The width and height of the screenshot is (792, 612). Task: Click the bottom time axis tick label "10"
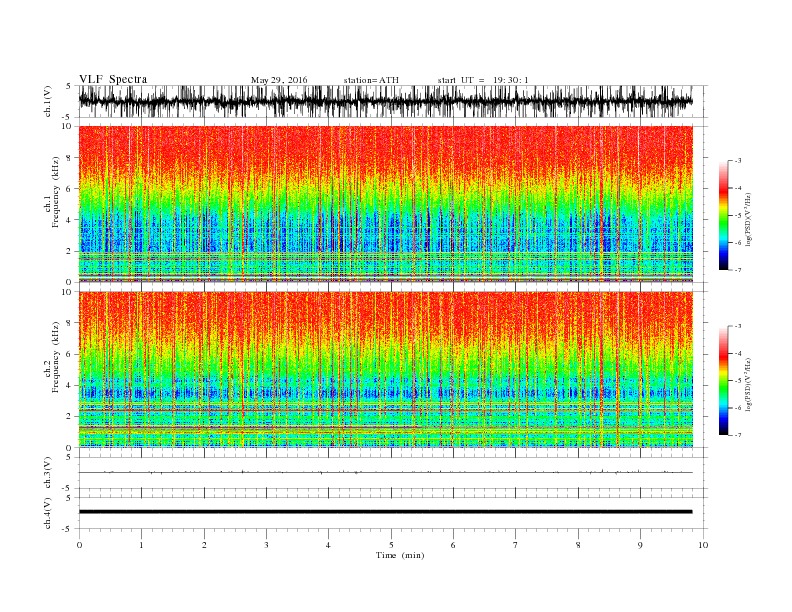click(x=703, y=545)
